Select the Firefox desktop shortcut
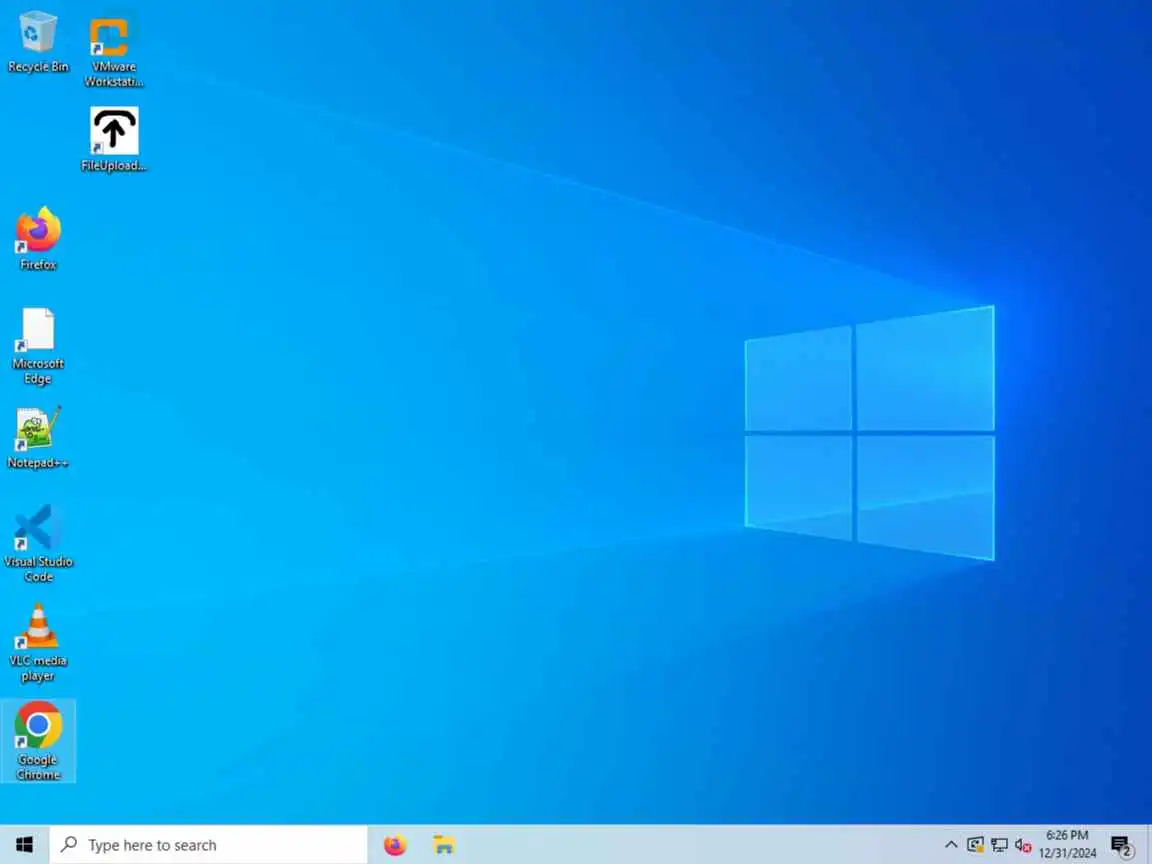The height and width of the screenshot is (864, 1152). [37, 239]
